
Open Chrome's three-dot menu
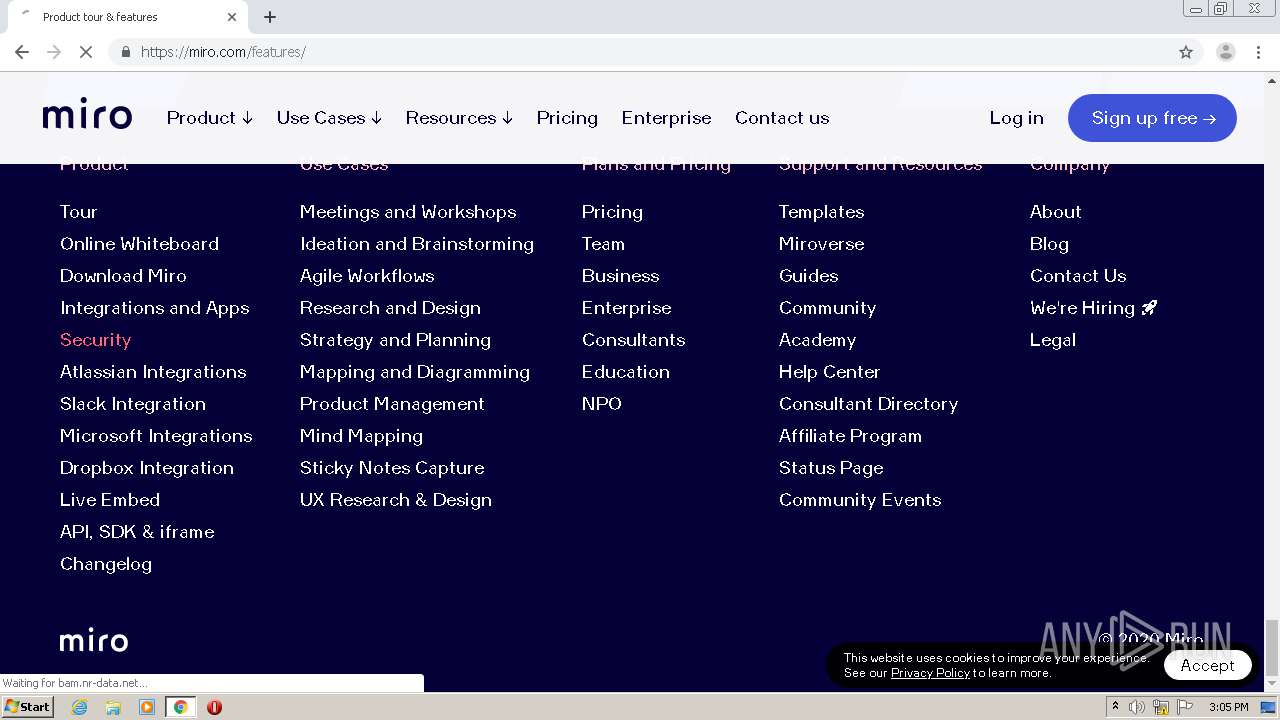click(1259, 52)
